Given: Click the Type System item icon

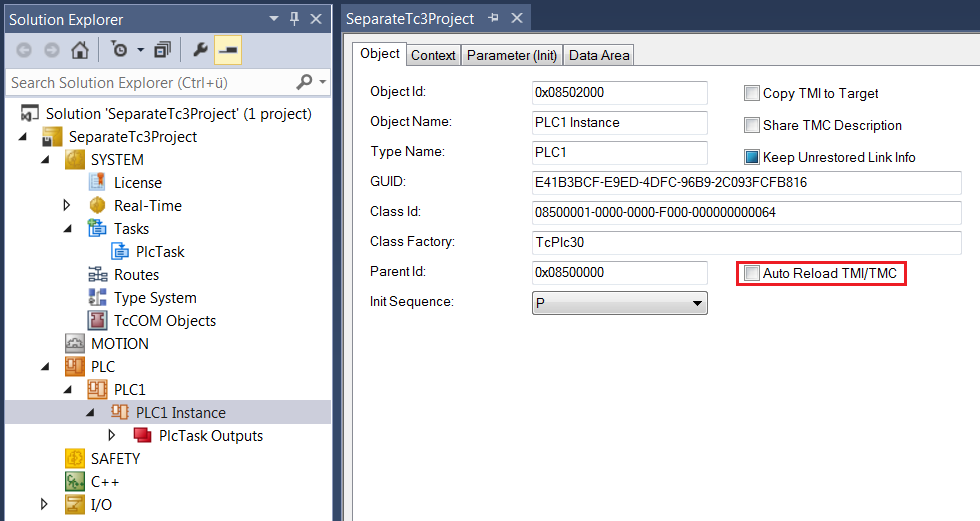Looking at the screenshot, I should pos(98,297).
